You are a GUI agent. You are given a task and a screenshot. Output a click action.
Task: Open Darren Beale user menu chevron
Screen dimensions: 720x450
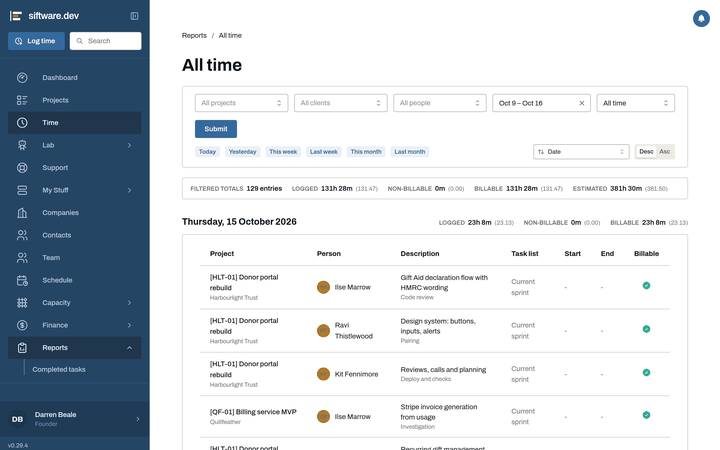pyautogui.click(x=138, y=419)
